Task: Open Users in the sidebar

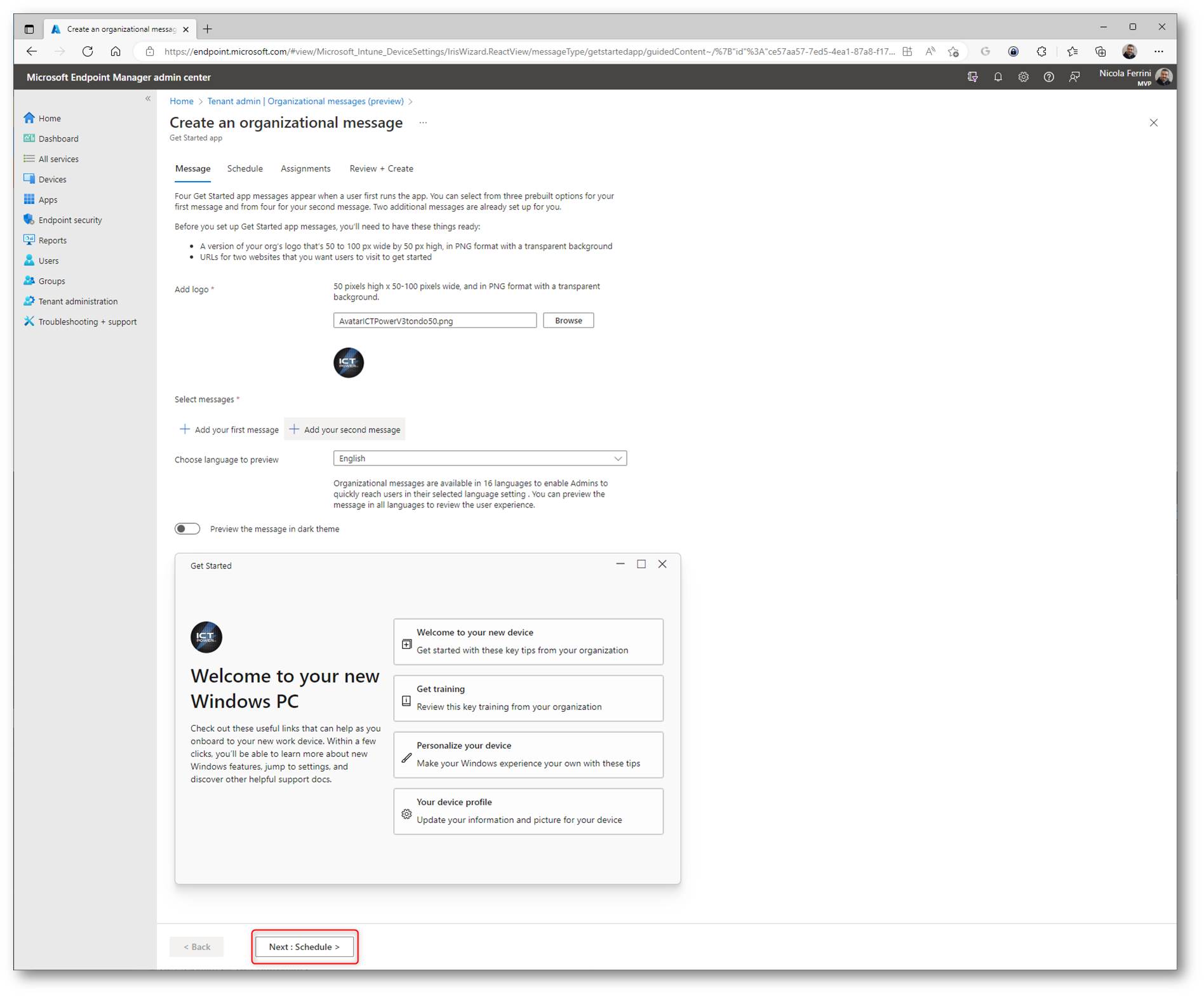Action: (41, 260)
